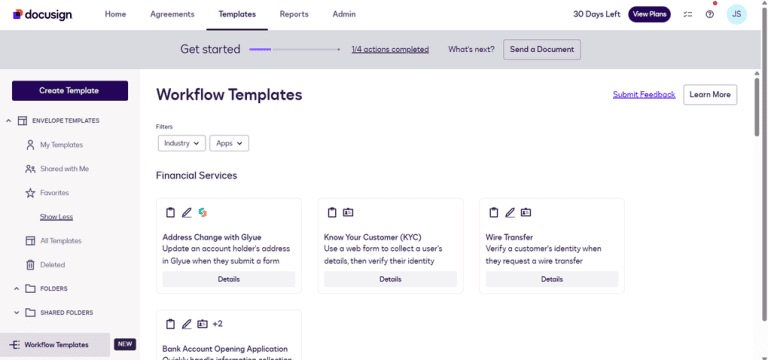Open Favorites in sidebar

[x=54, y=193]
